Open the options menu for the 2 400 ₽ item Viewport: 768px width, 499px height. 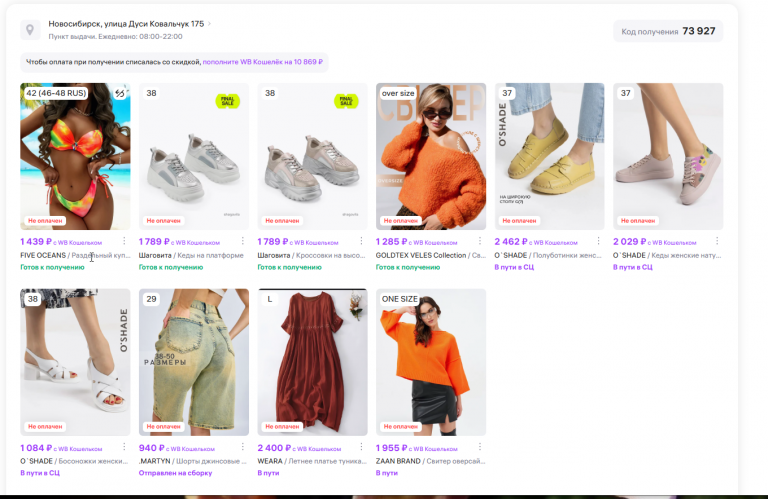pos(361,447)
